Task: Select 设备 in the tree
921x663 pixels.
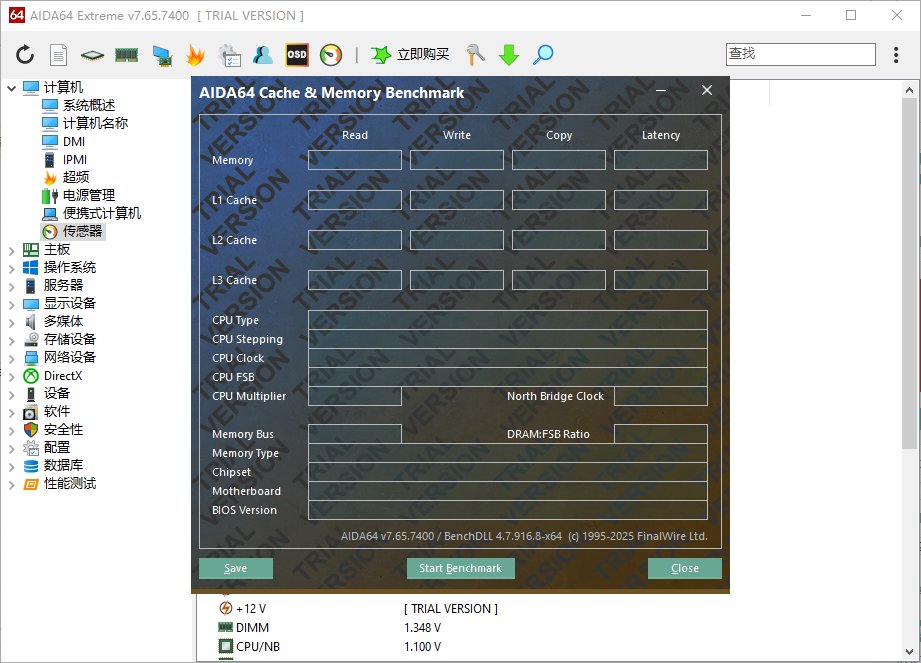Action: point(56,393)
